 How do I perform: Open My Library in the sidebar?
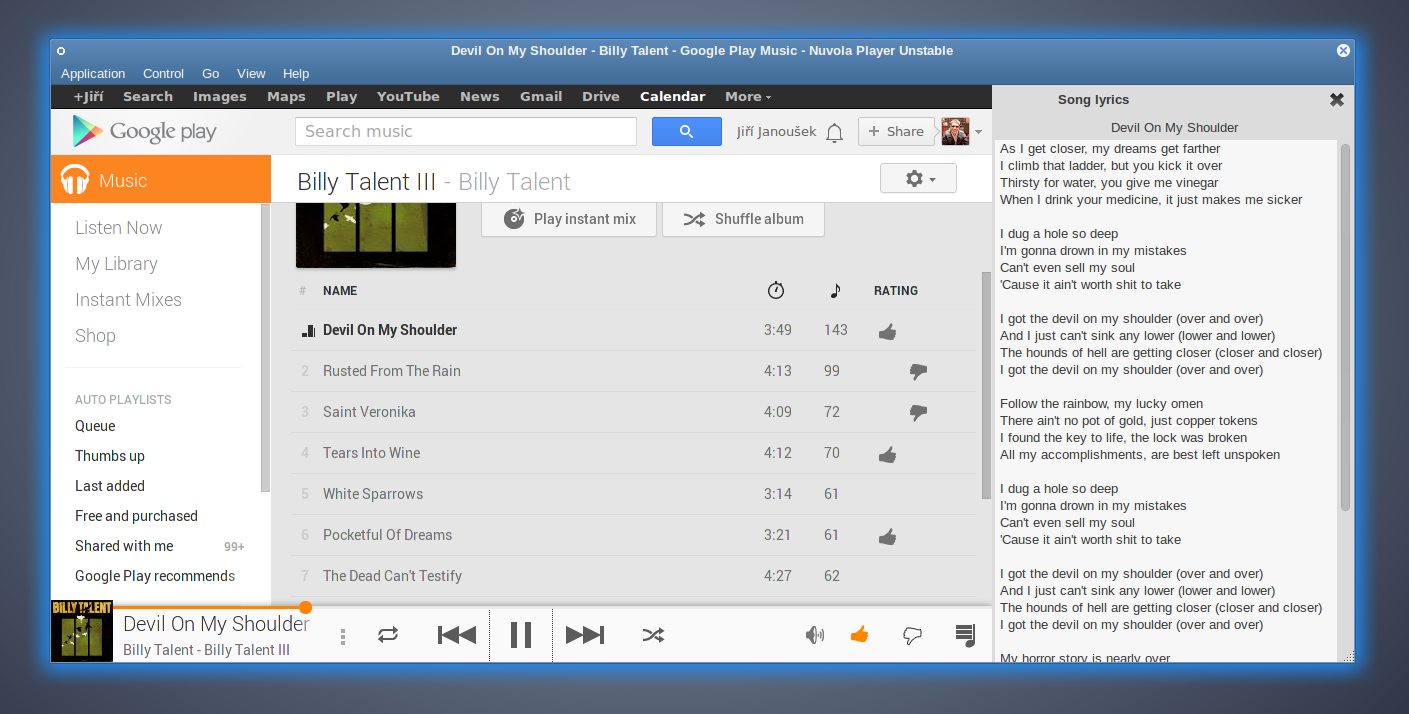[x=116, y=264]
